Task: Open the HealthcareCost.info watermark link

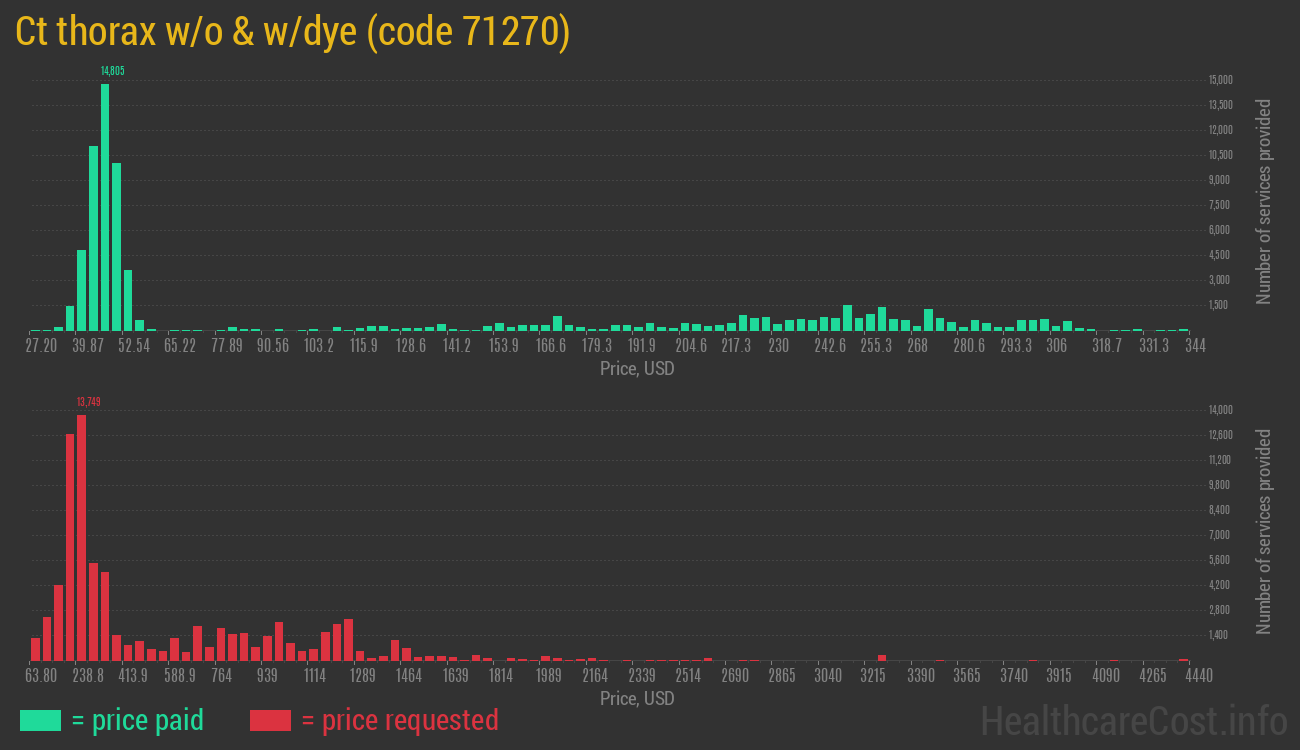Action: point(1133,720)
